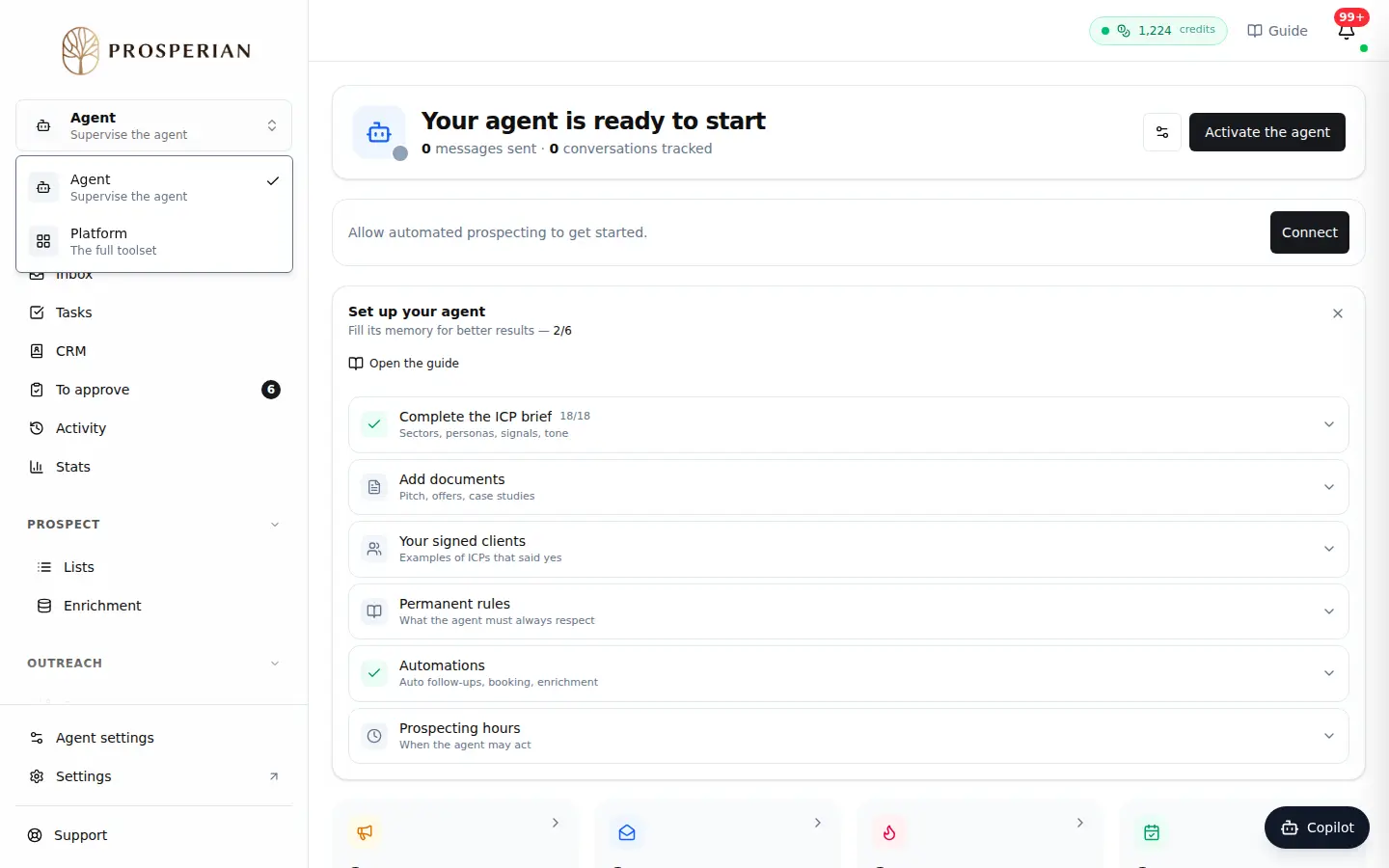Click the Prosperian tree logo
1389x868 pixels.
tap(81, 50)
